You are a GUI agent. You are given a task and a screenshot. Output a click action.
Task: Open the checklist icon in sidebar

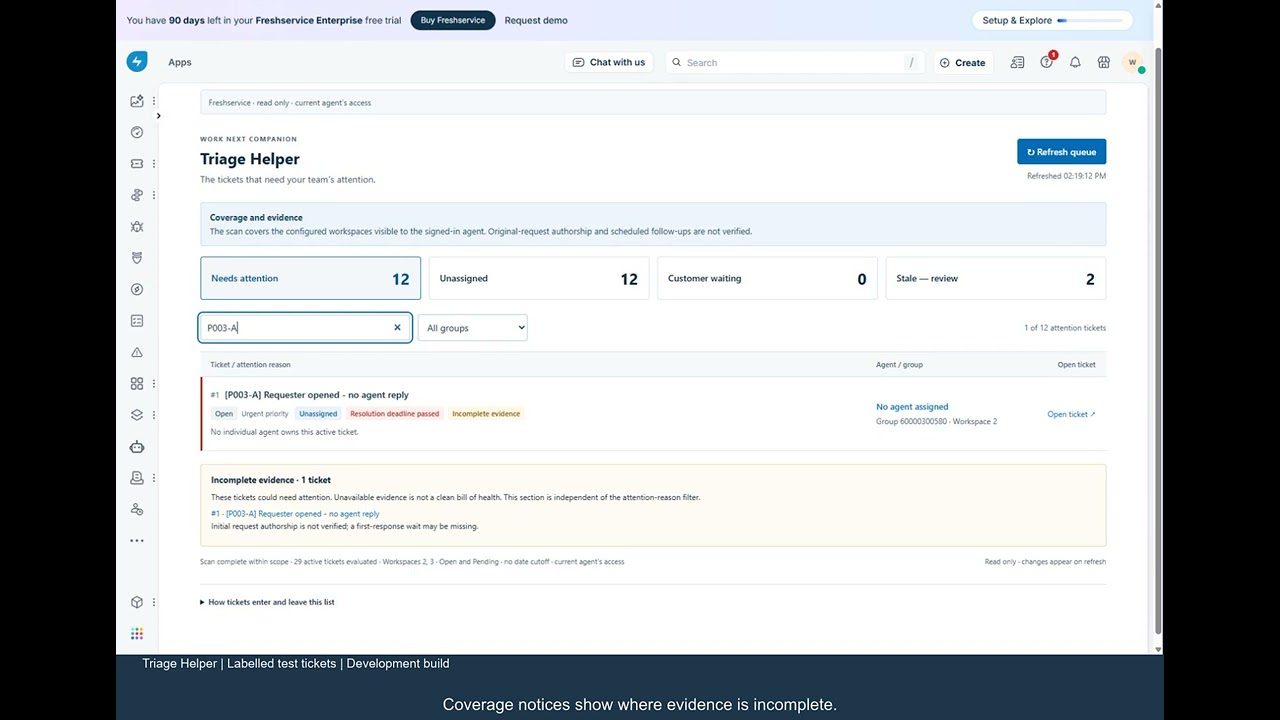click(x=137, y=321)
